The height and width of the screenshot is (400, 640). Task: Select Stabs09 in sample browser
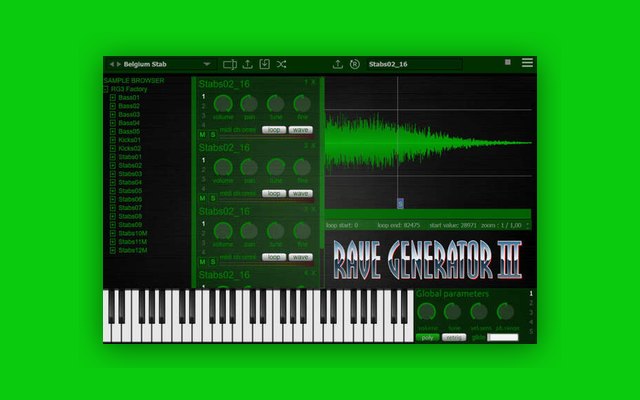coord(130,225)
